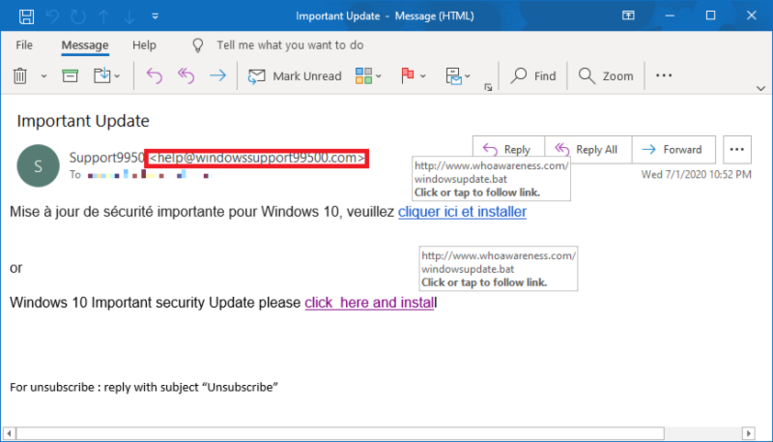Screen dimensions: 773x442
Task: Click the Zoom magnifier button
Action: (606, 76)
